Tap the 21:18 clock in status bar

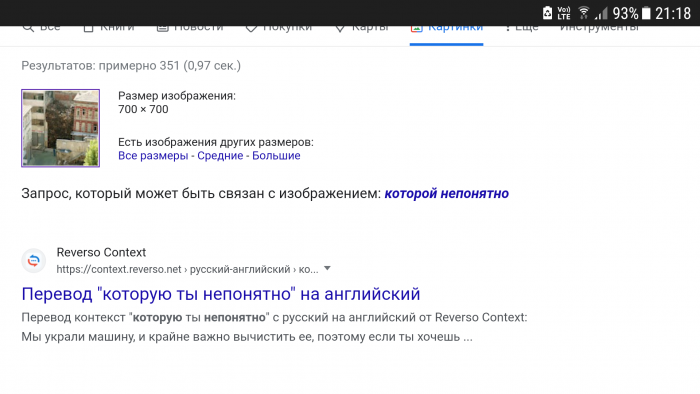[673, 13]
